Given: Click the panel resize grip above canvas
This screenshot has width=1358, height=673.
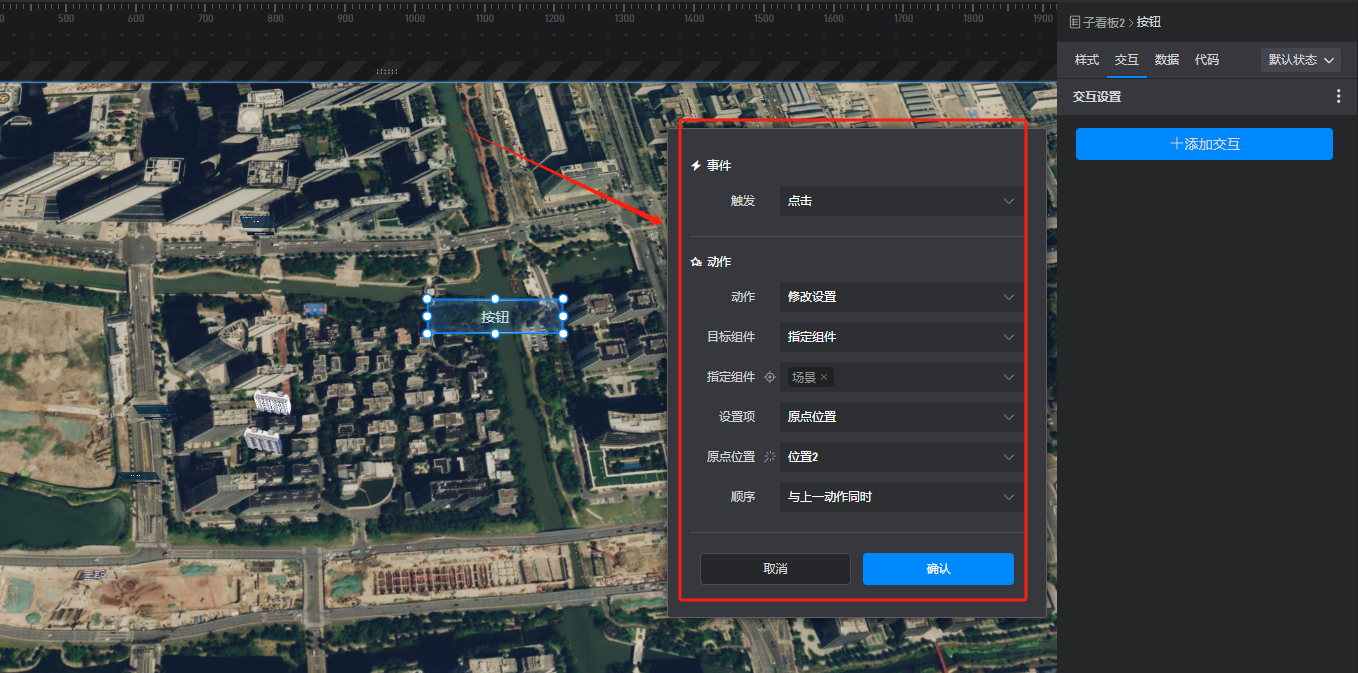Looking at the screenshot, I should pos(386,72).
